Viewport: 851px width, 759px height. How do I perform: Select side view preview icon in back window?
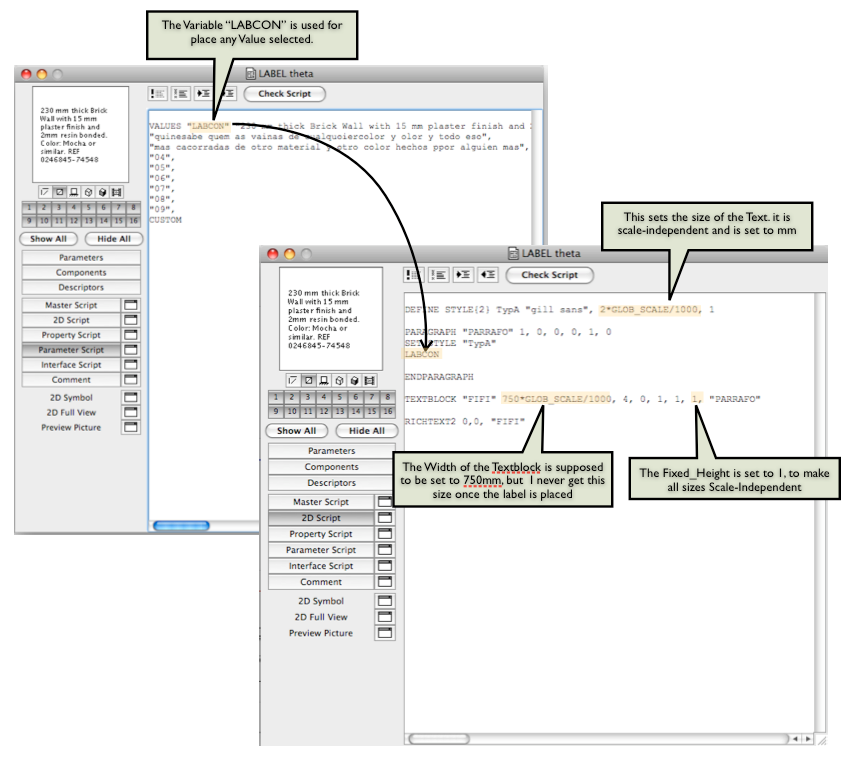[x=74, y=192]
